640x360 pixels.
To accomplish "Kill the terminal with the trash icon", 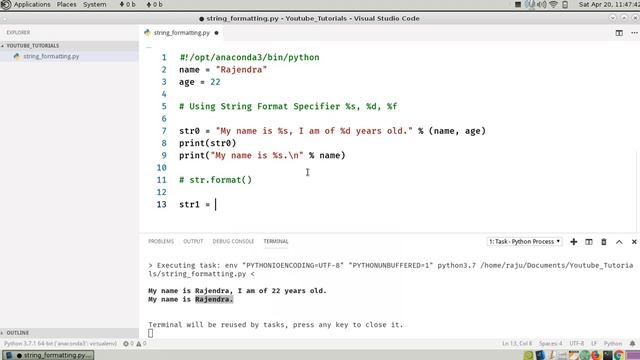I will pos(604,242).
